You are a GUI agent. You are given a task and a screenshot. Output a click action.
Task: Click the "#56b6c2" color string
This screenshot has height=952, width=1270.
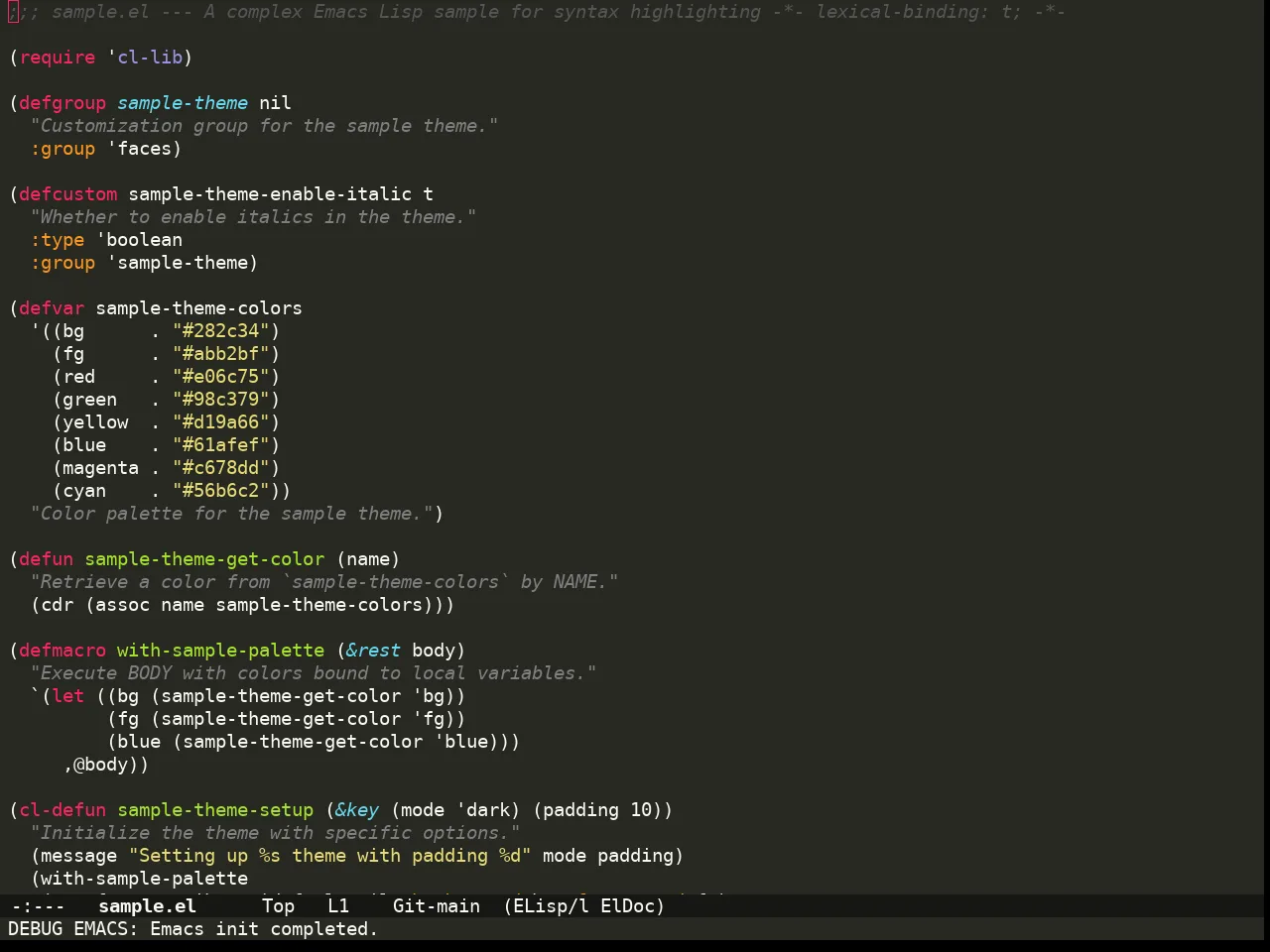pos(220,491)
